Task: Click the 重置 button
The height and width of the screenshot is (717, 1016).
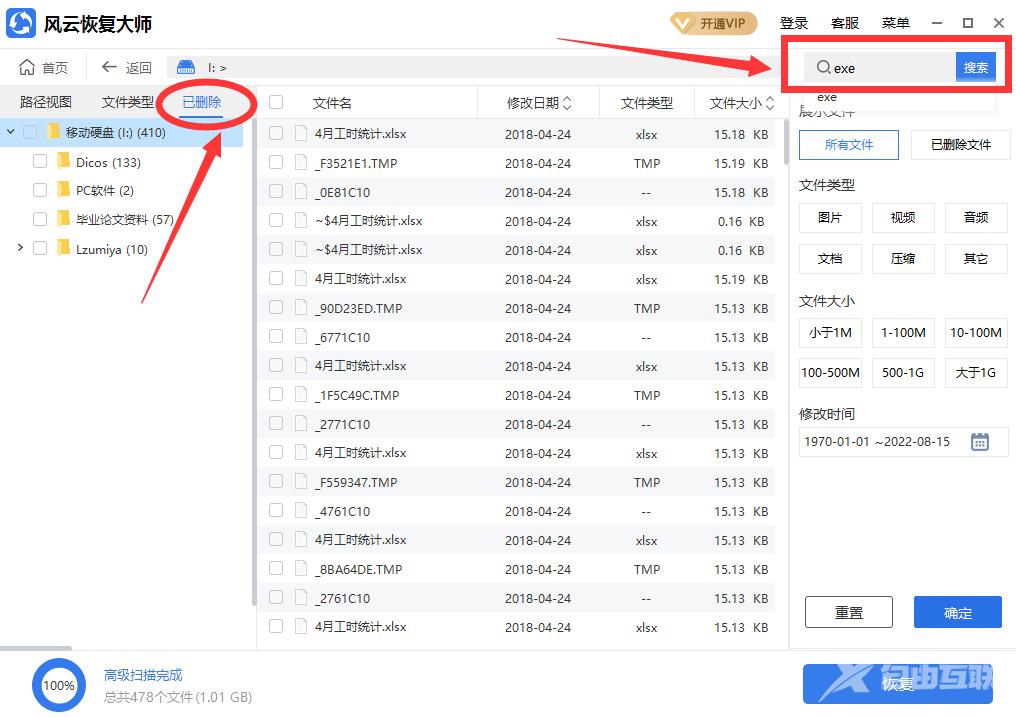Action: tap(848, 612)
